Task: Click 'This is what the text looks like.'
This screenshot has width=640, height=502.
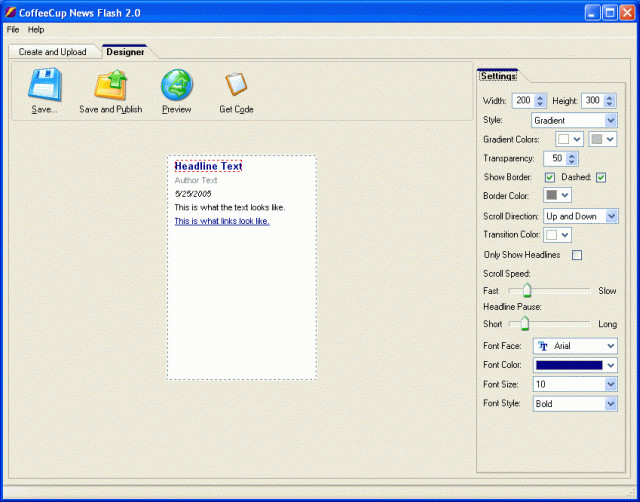Action: (x=230, y=207)
